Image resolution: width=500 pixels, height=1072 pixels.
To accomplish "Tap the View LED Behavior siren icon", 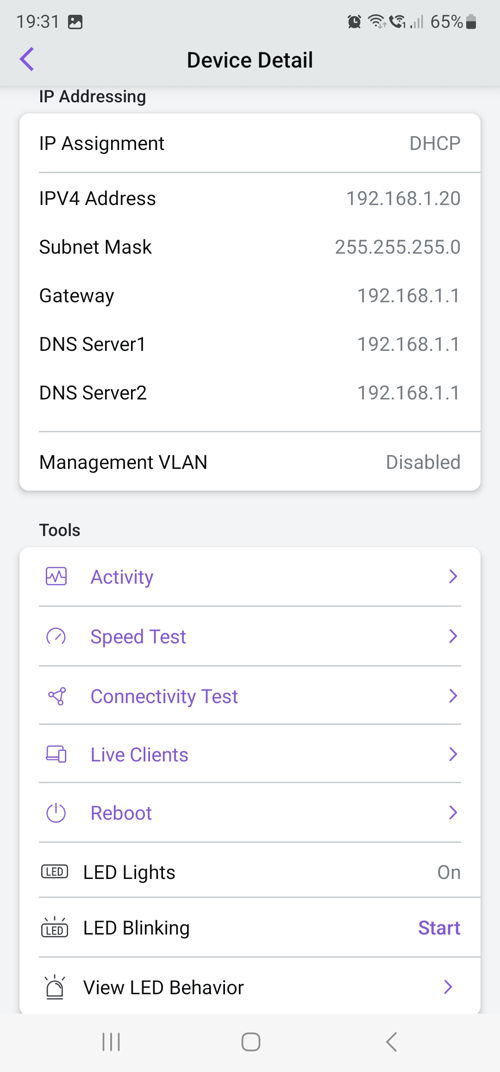I will click(x=55, y=987).
